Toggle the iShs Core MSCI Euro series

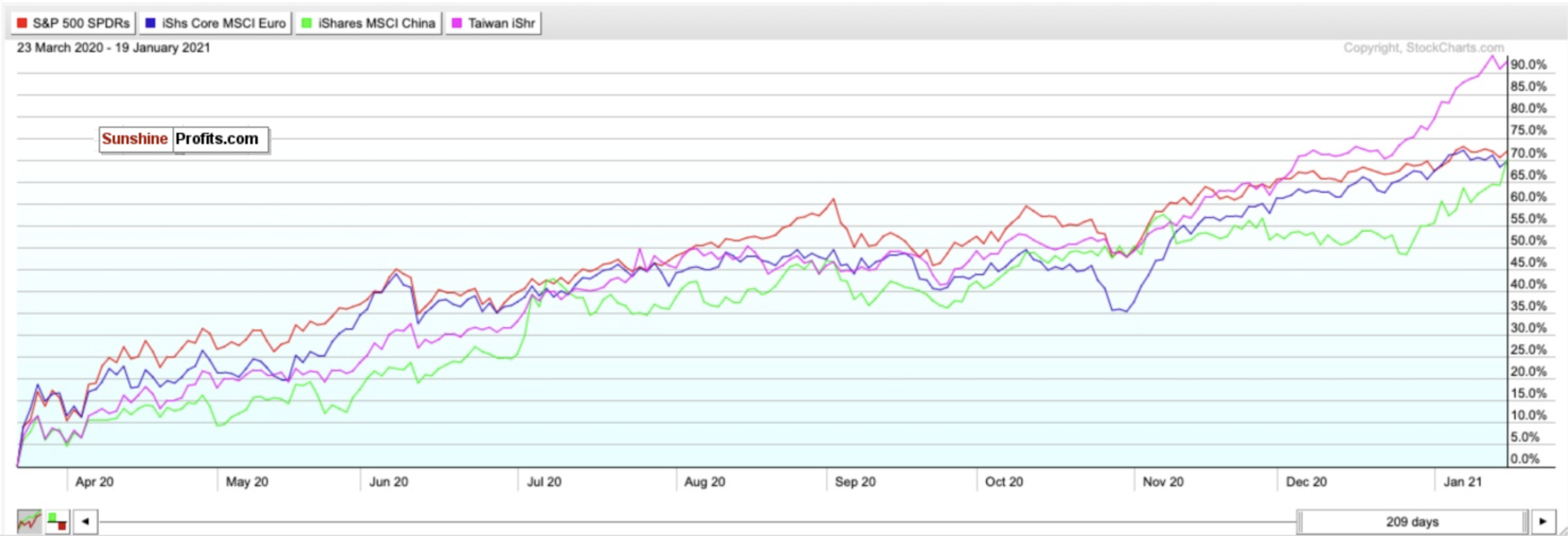[x=215, y=23]
